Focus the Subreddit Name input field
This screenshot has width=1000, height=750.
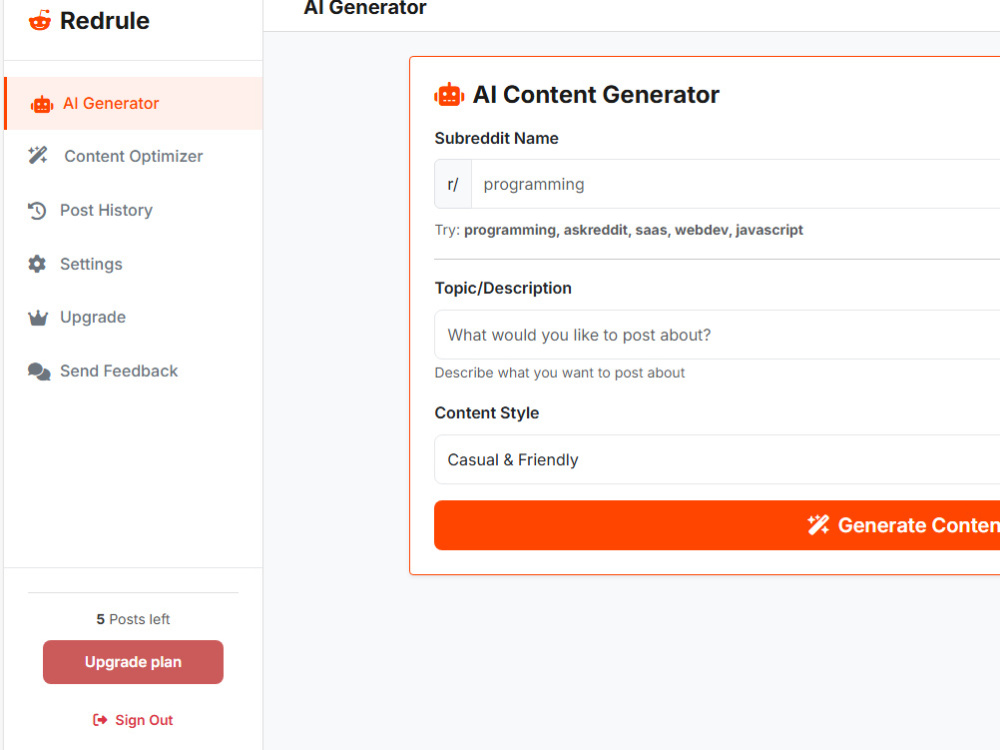736,184
